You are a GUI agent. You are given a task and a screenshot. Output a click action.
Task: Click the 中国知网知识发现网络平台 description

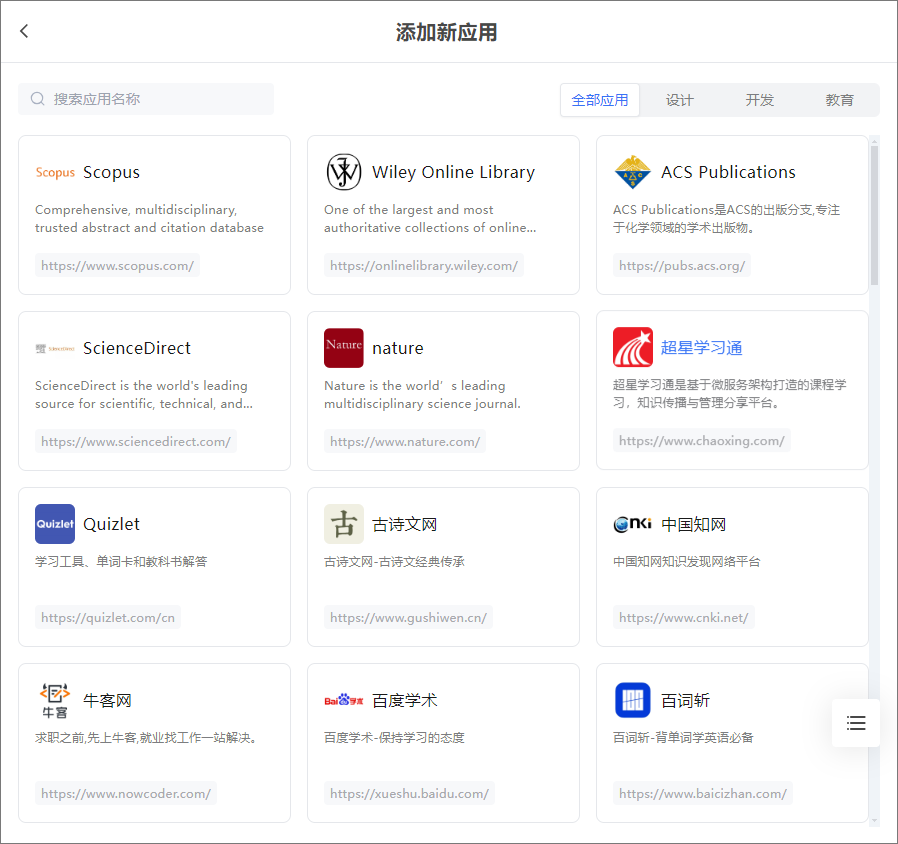687,562
